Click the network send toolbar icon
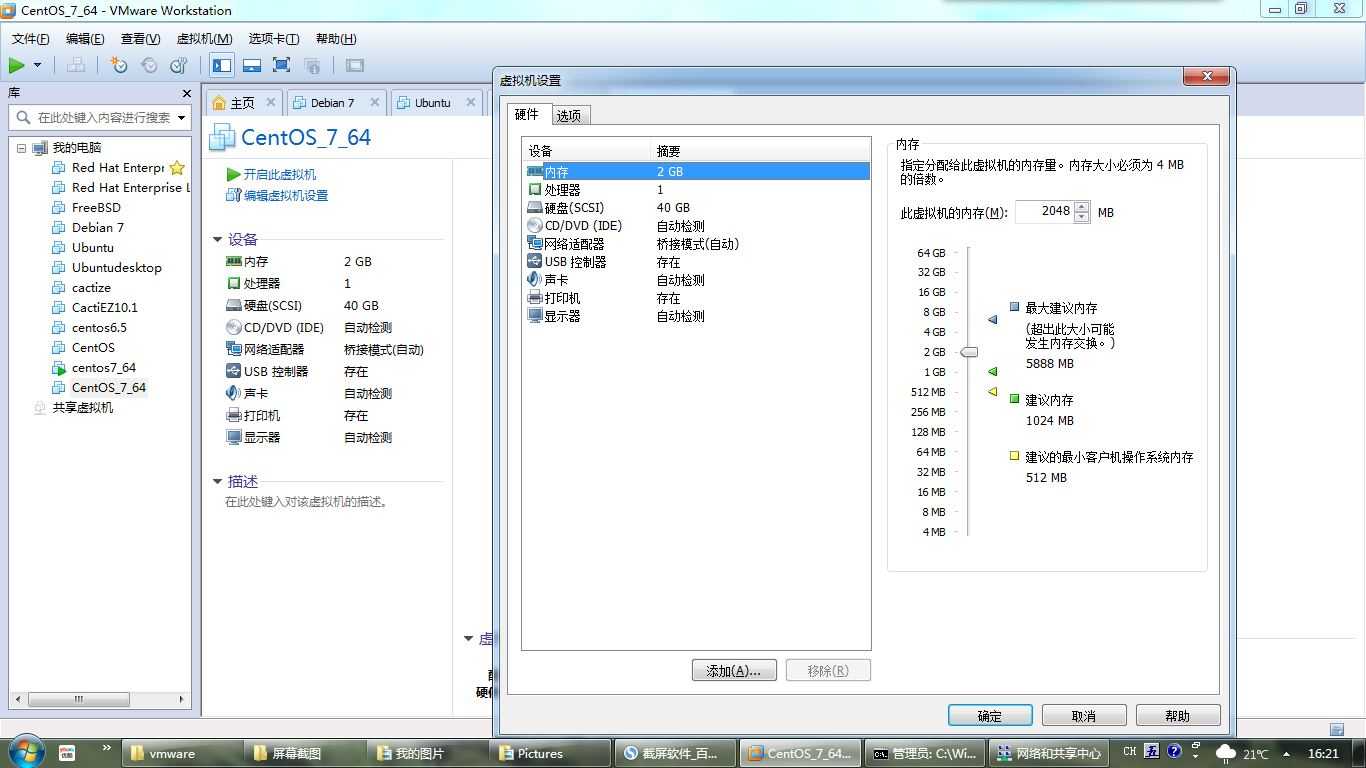1366x768 pixels. coord(76,65)
